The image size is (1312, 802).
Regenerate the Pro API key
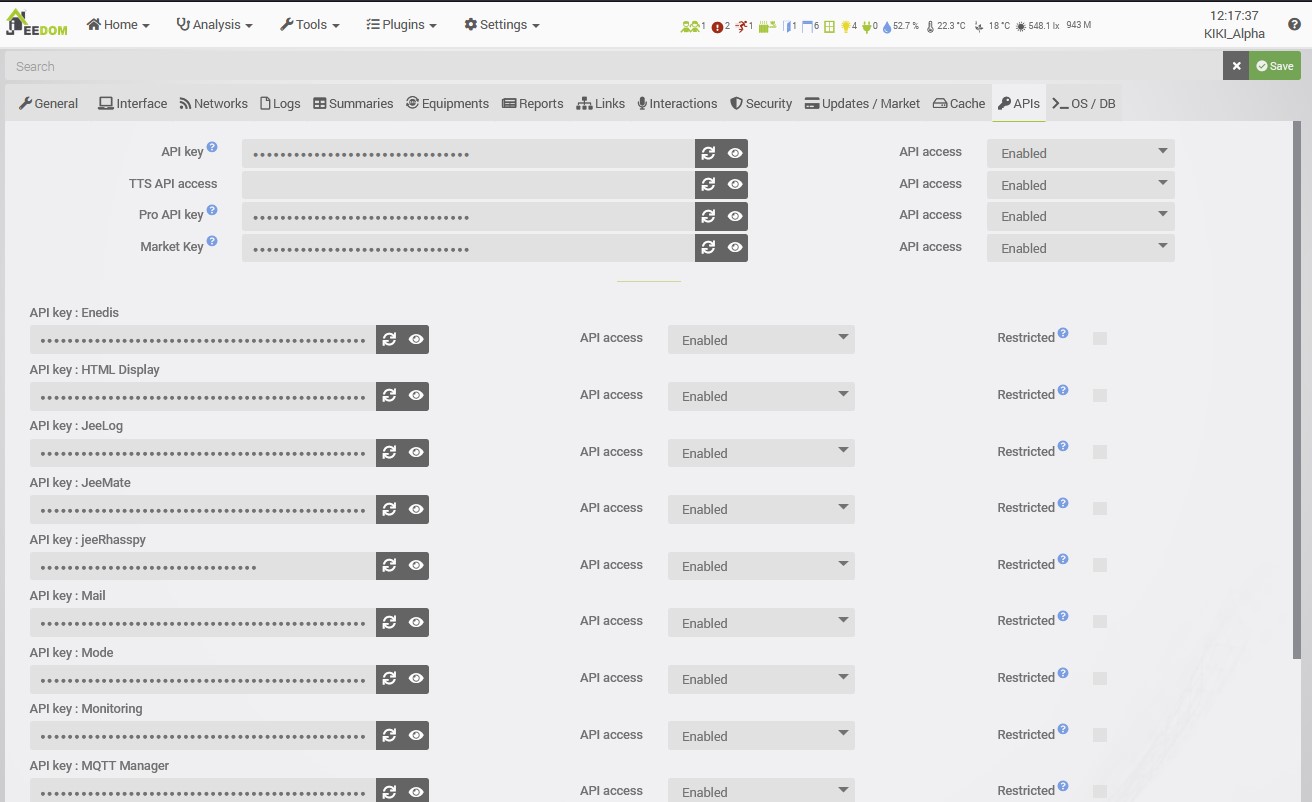point(708,216)
